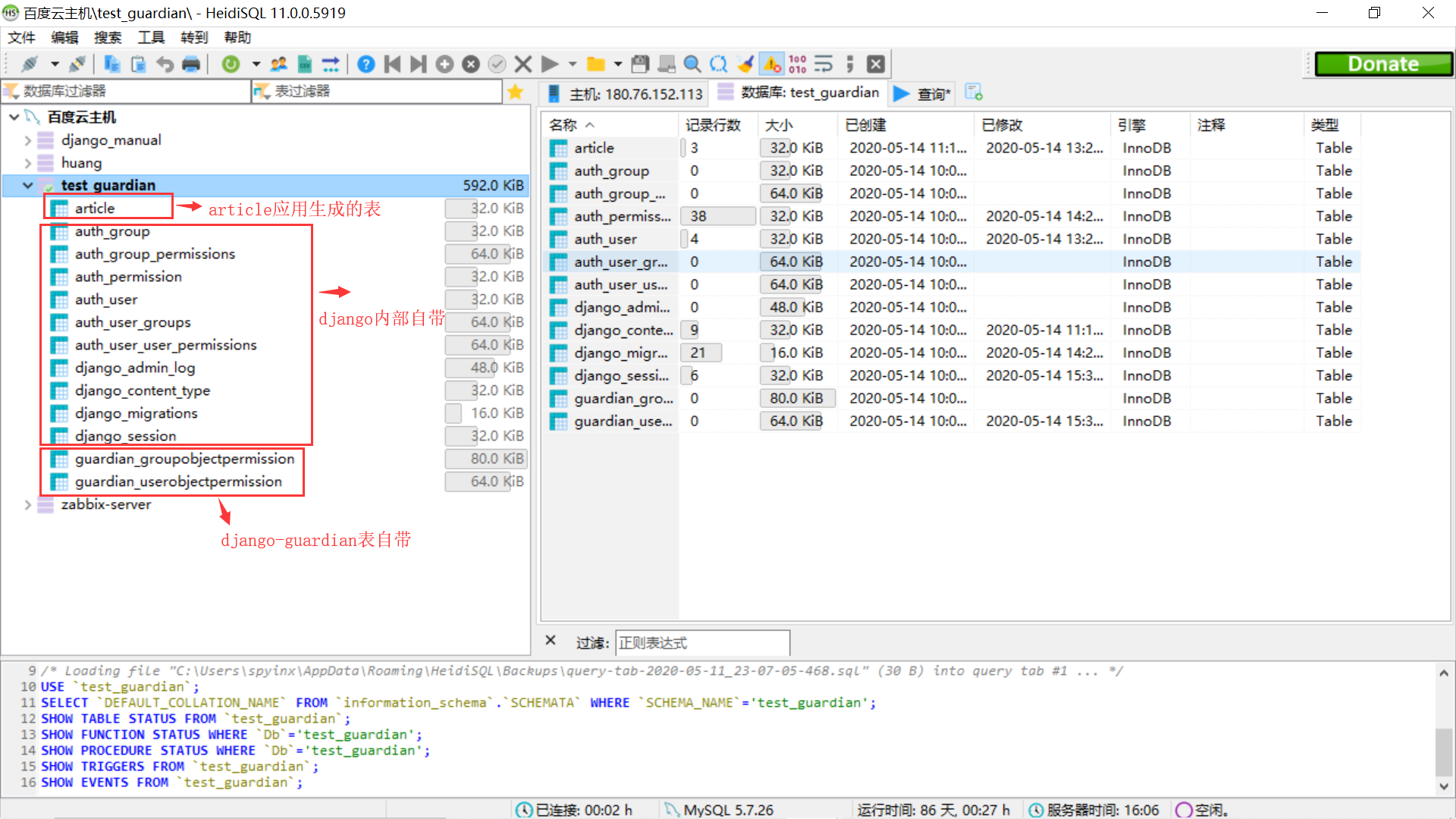Image resolution: width=1456 pixels, height=819 pixels.
Task: Click the disconnect plug icon
Action: (77, 64)
